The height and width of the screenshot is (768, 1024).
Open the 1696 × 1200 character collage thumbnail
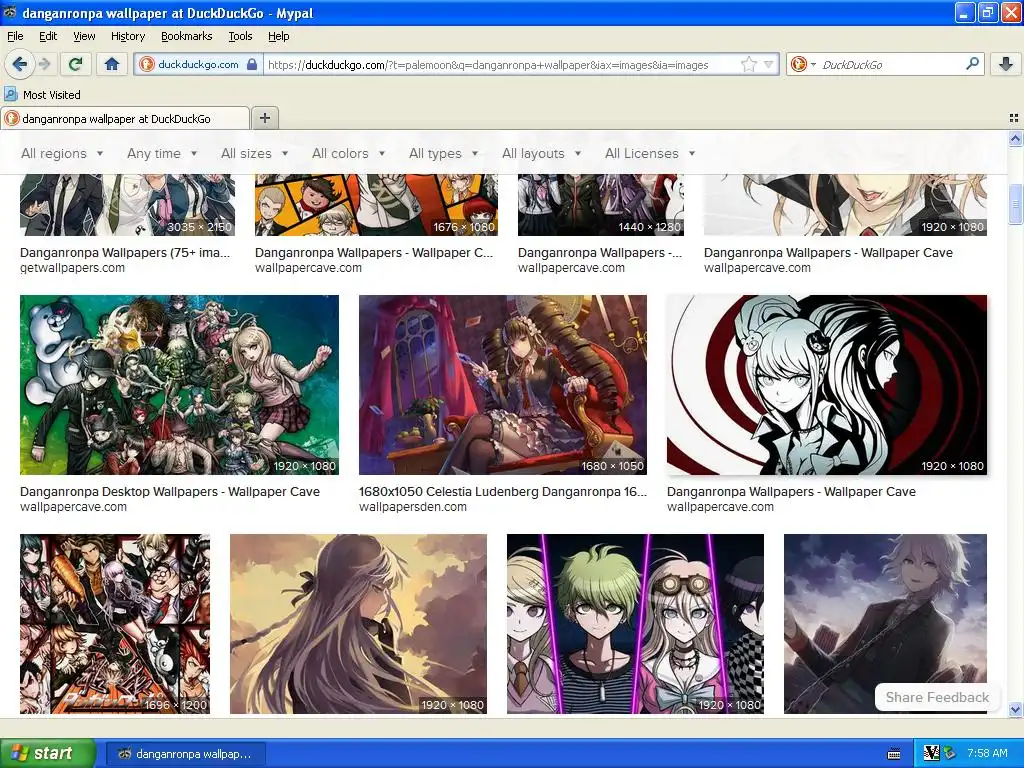(115, 624)
